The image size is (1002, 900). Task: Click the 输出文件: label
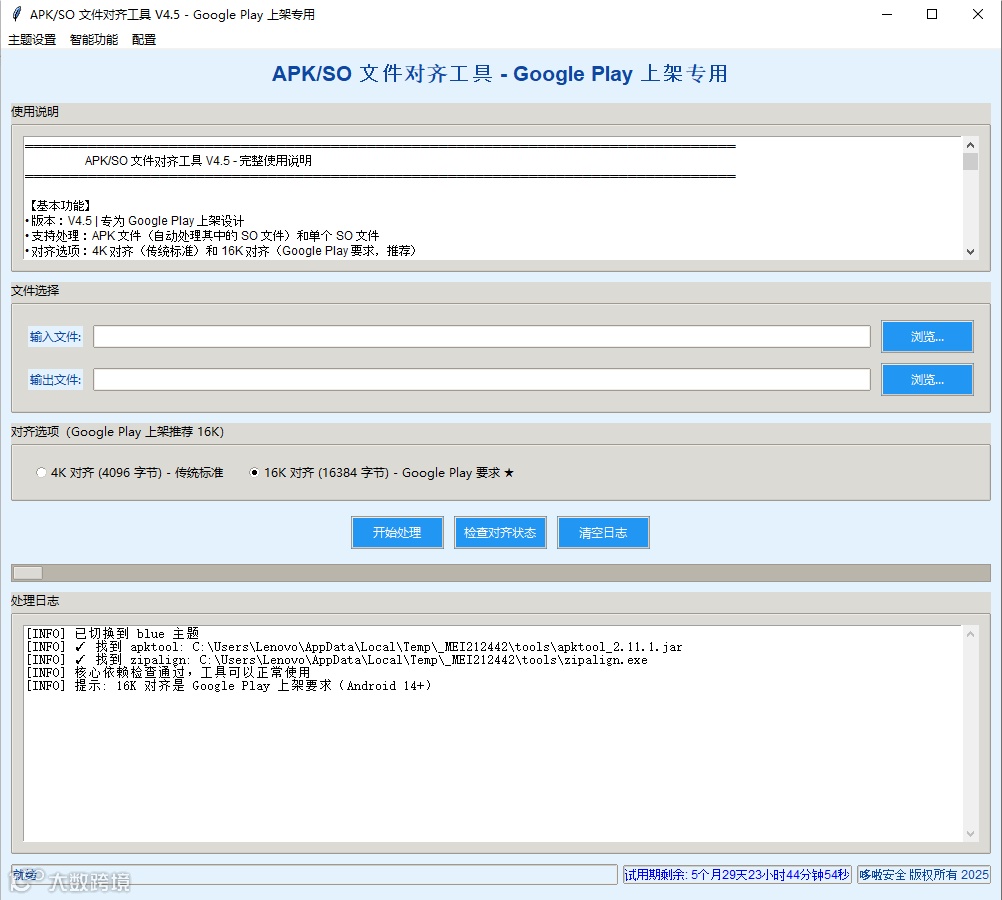click(56, 380)
